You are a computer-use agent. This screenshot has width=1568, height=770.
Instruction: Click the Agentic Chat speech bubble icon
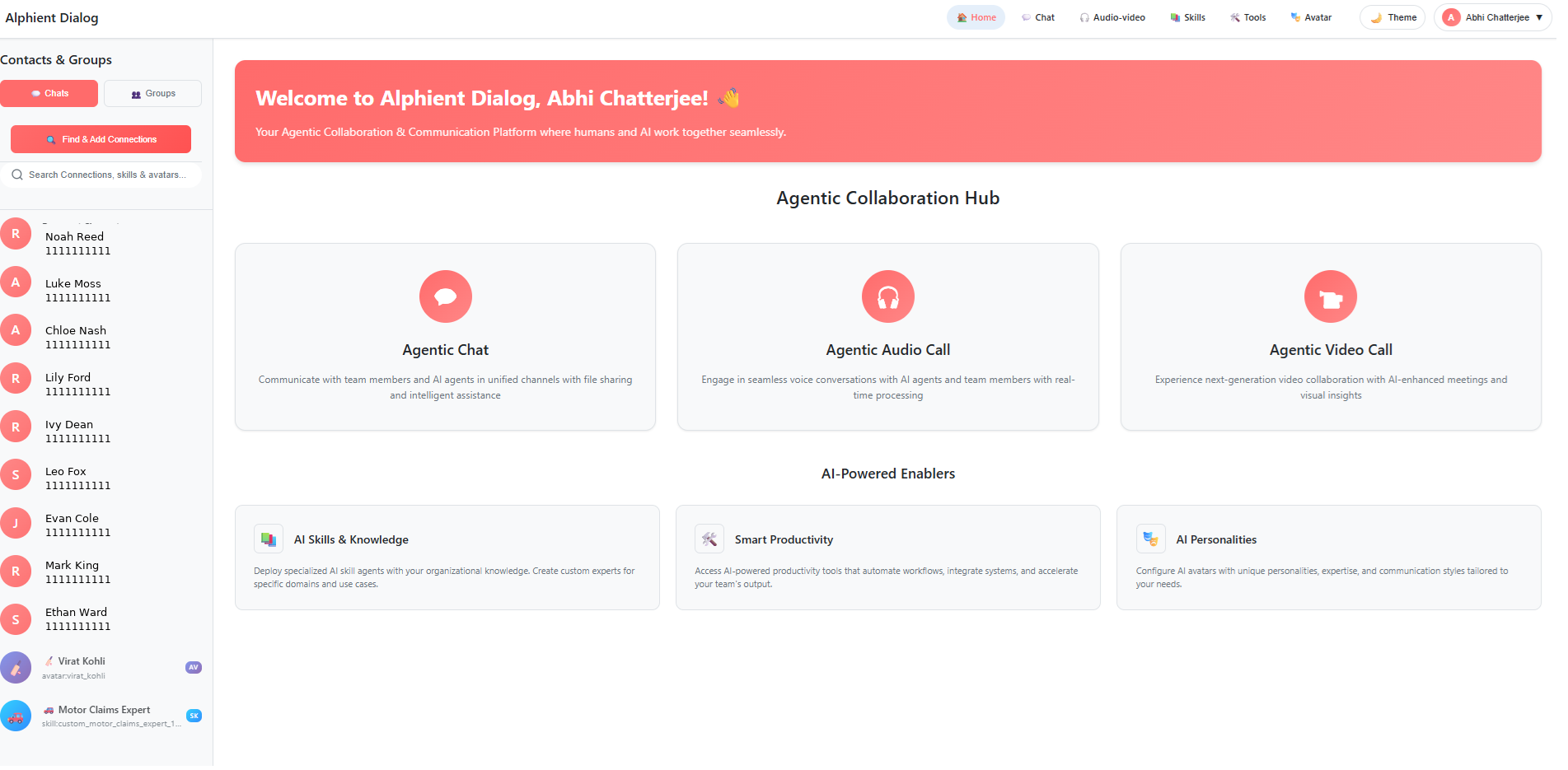[x=445, y=296]
